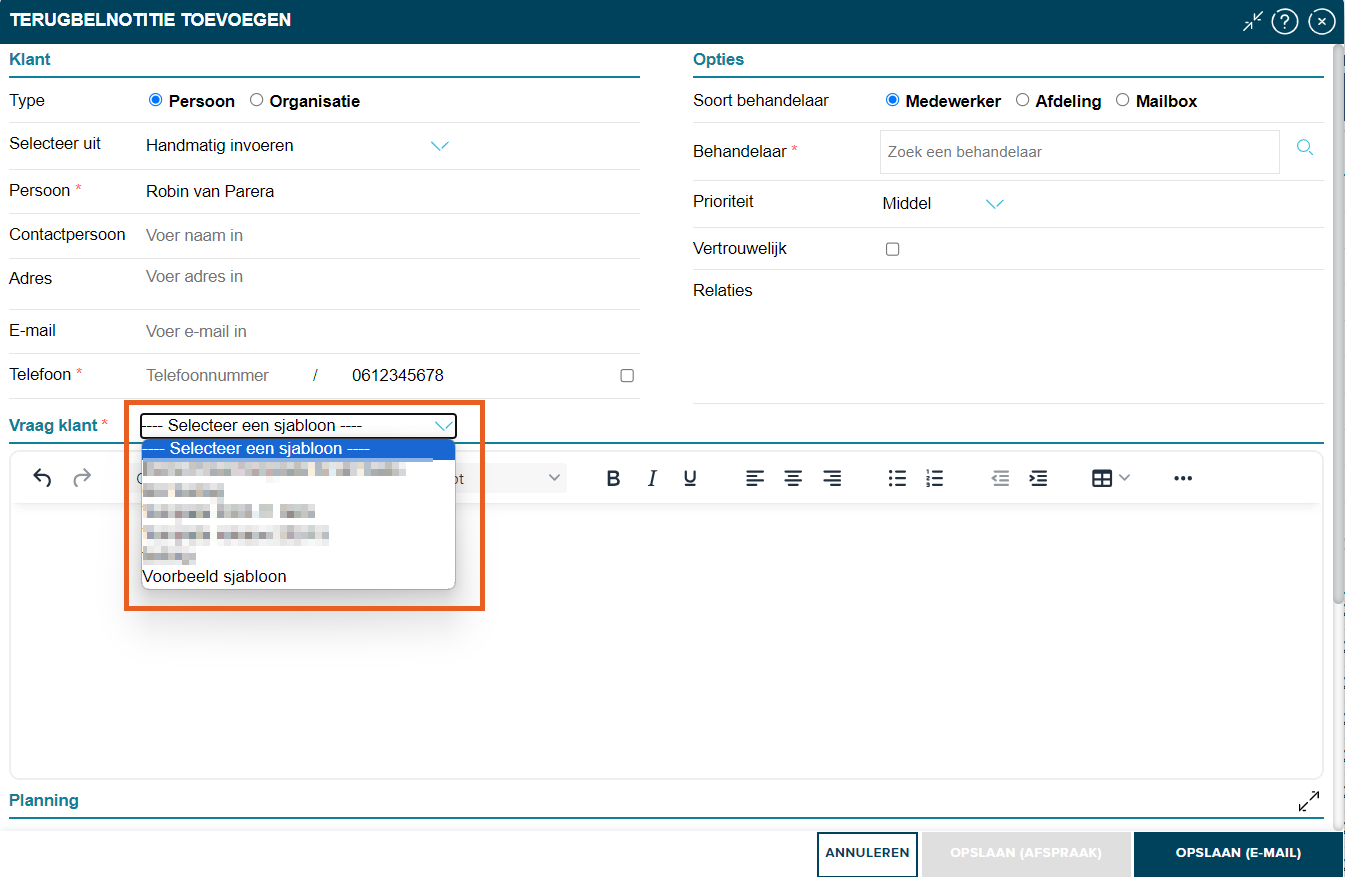The image size is (1345, 877).
Task: Click the Annuleren button
Action: 867,853
